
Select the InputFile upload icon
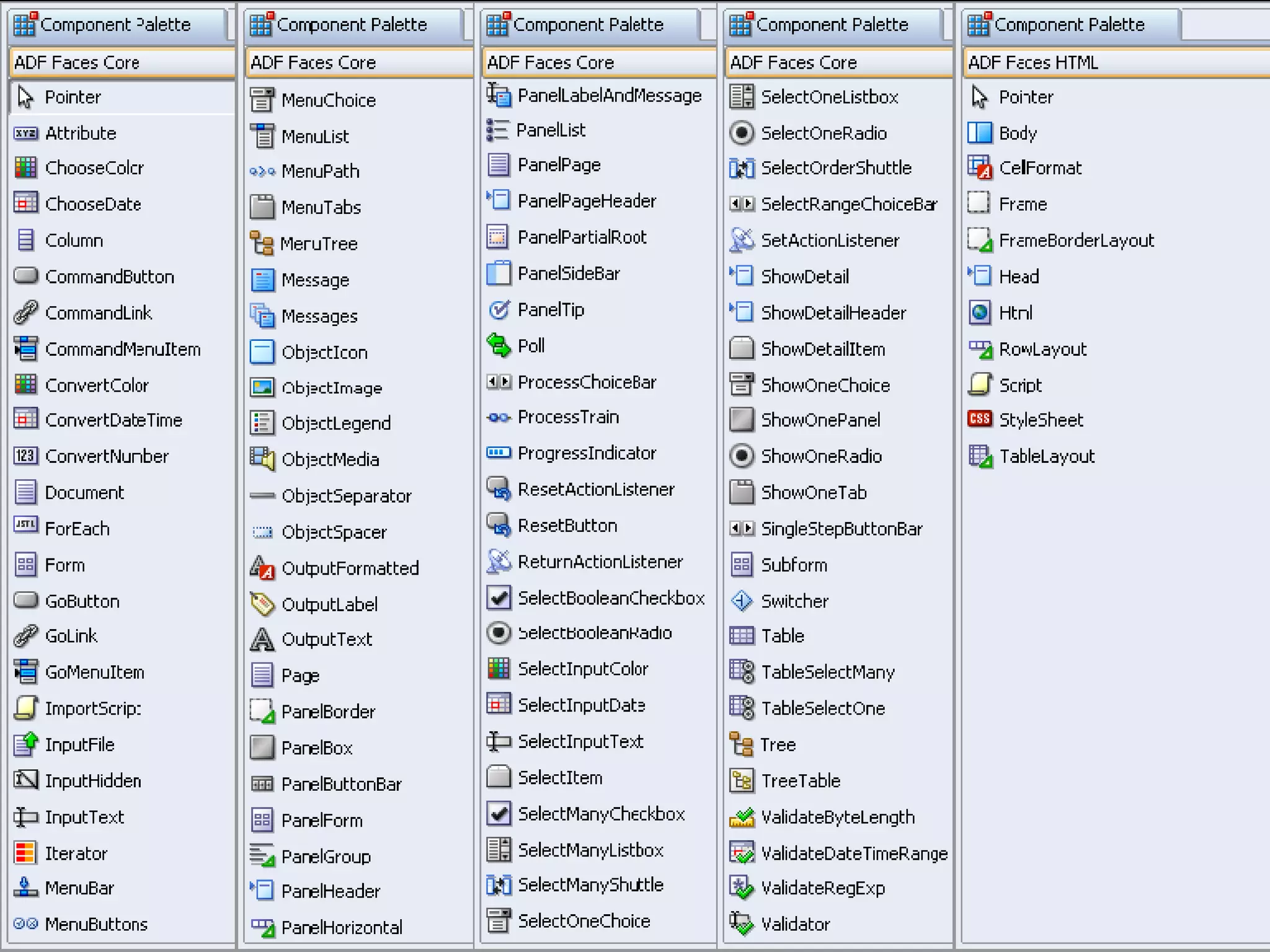25,744
